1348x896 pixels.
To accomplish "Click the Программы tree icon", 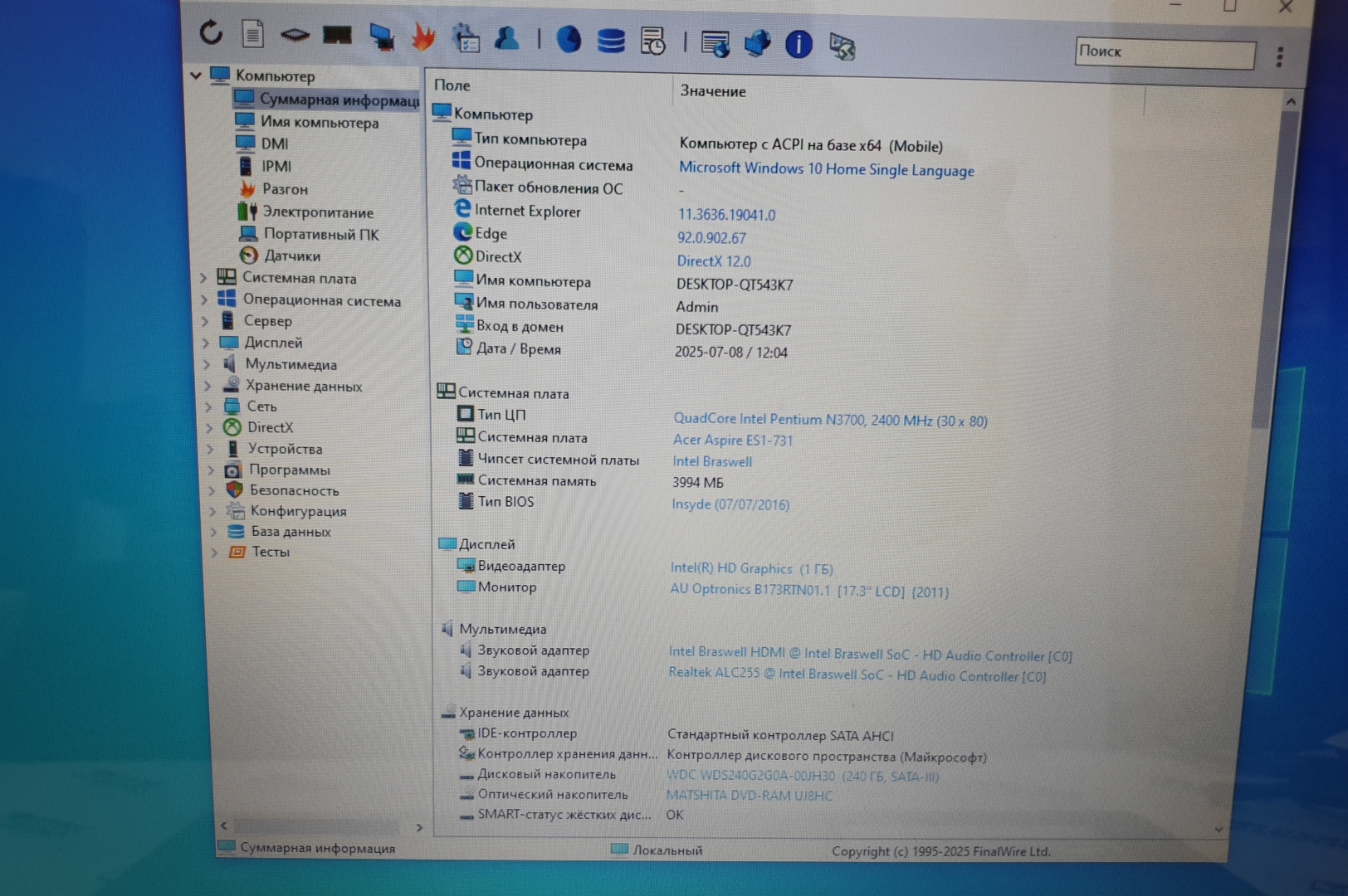I will (233, 470).
